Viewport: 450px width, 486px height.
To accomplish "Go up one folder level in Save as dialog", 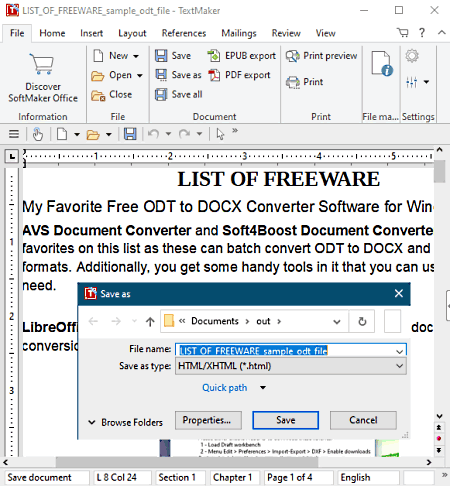I will [150, 321].
